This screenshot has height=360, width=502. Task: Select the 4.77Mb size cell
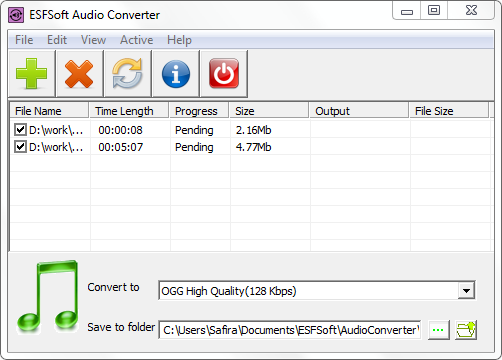coord(253,147)
